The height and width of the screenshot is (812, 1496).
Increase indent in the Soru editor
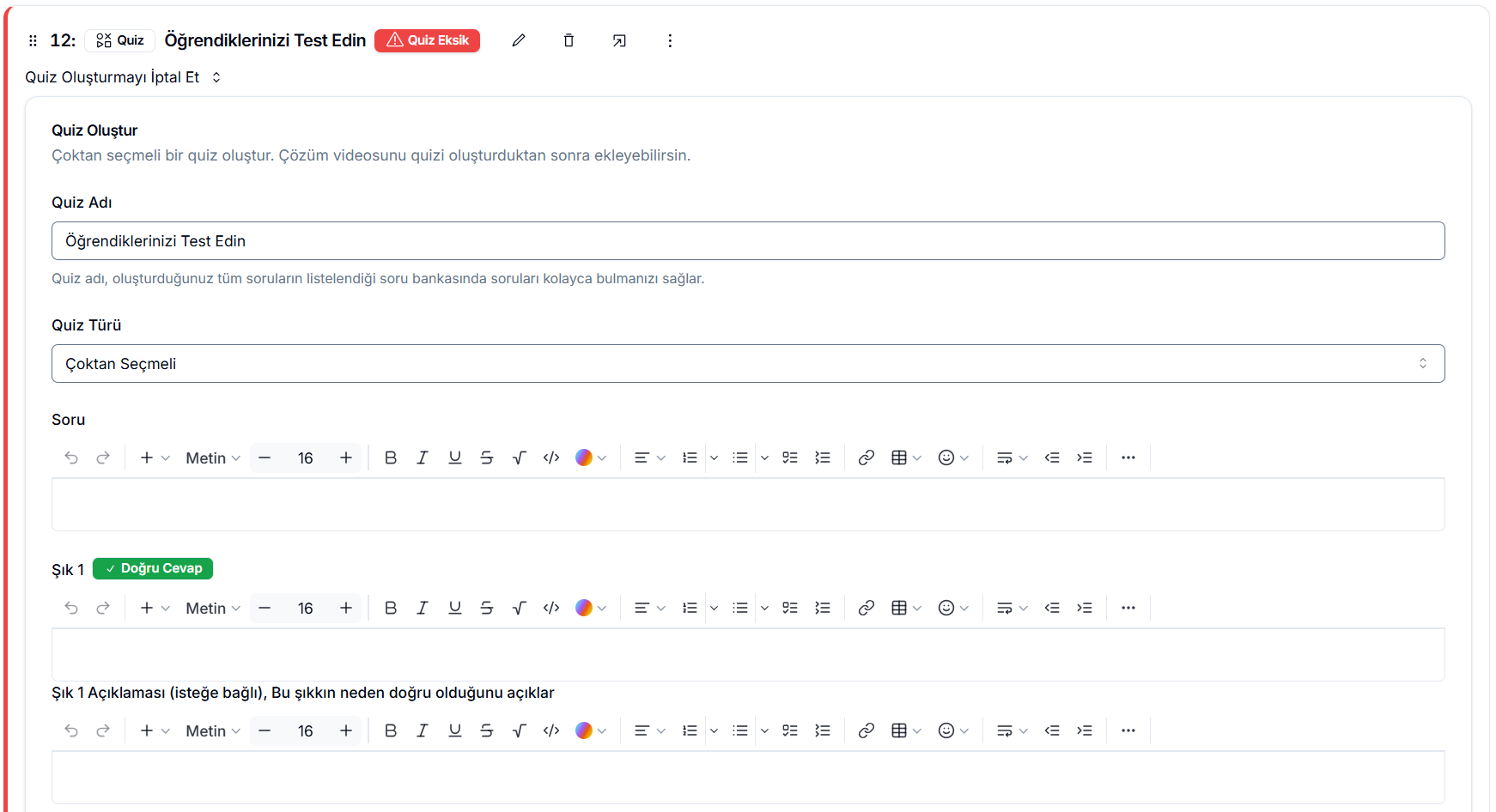click(1085, 458)
